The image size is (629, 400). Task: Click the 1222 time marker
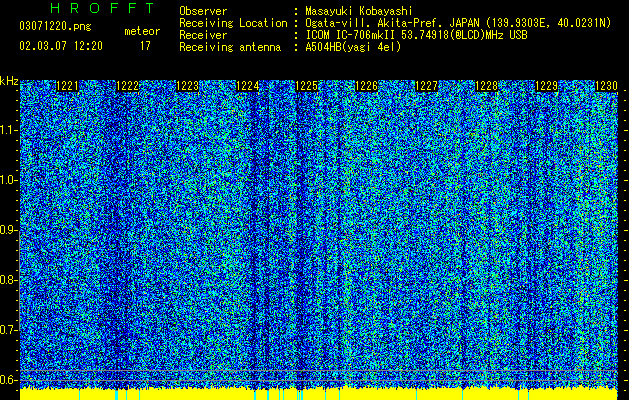tap(127, 86)
